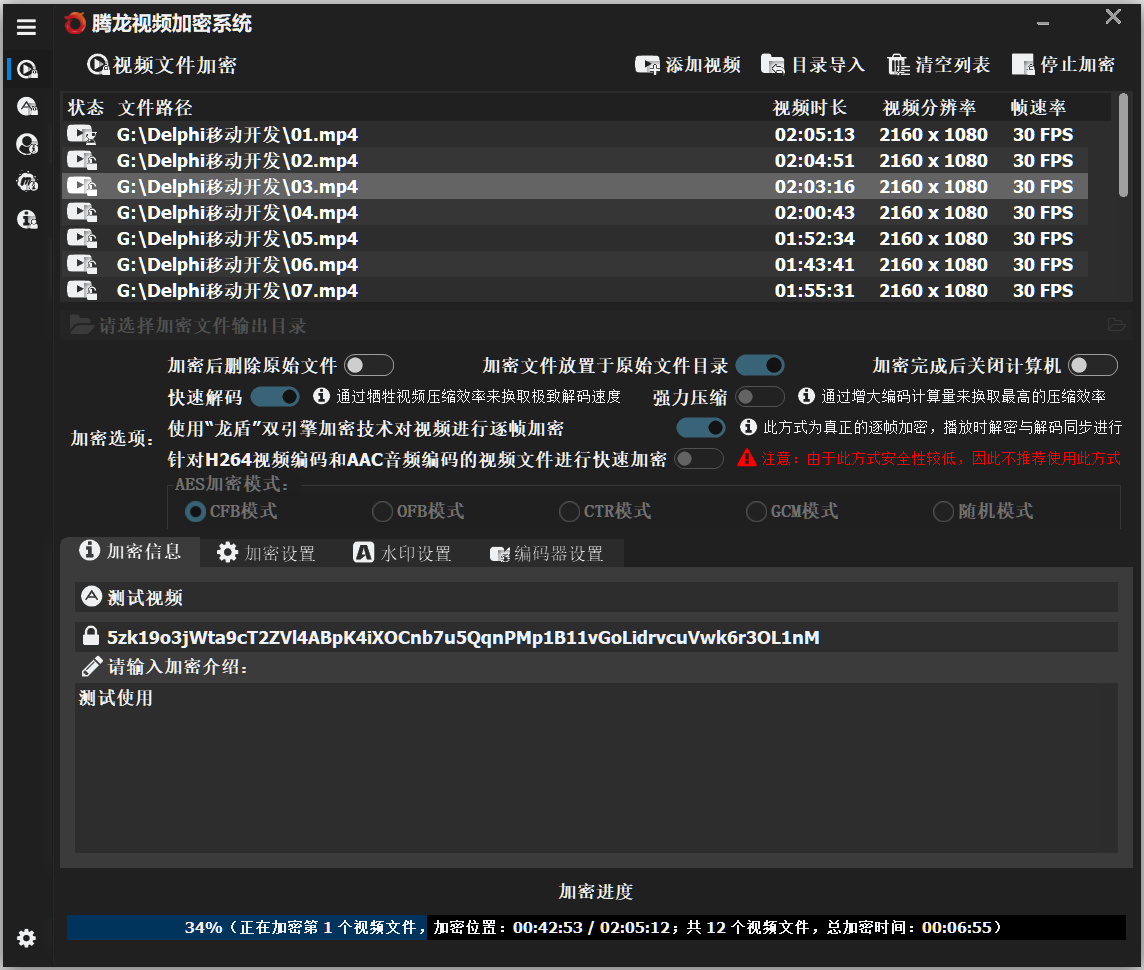Open the hamburger menu in the sidebar
The height and width of the screenshot is (970, 1144).
pos(26,27)
